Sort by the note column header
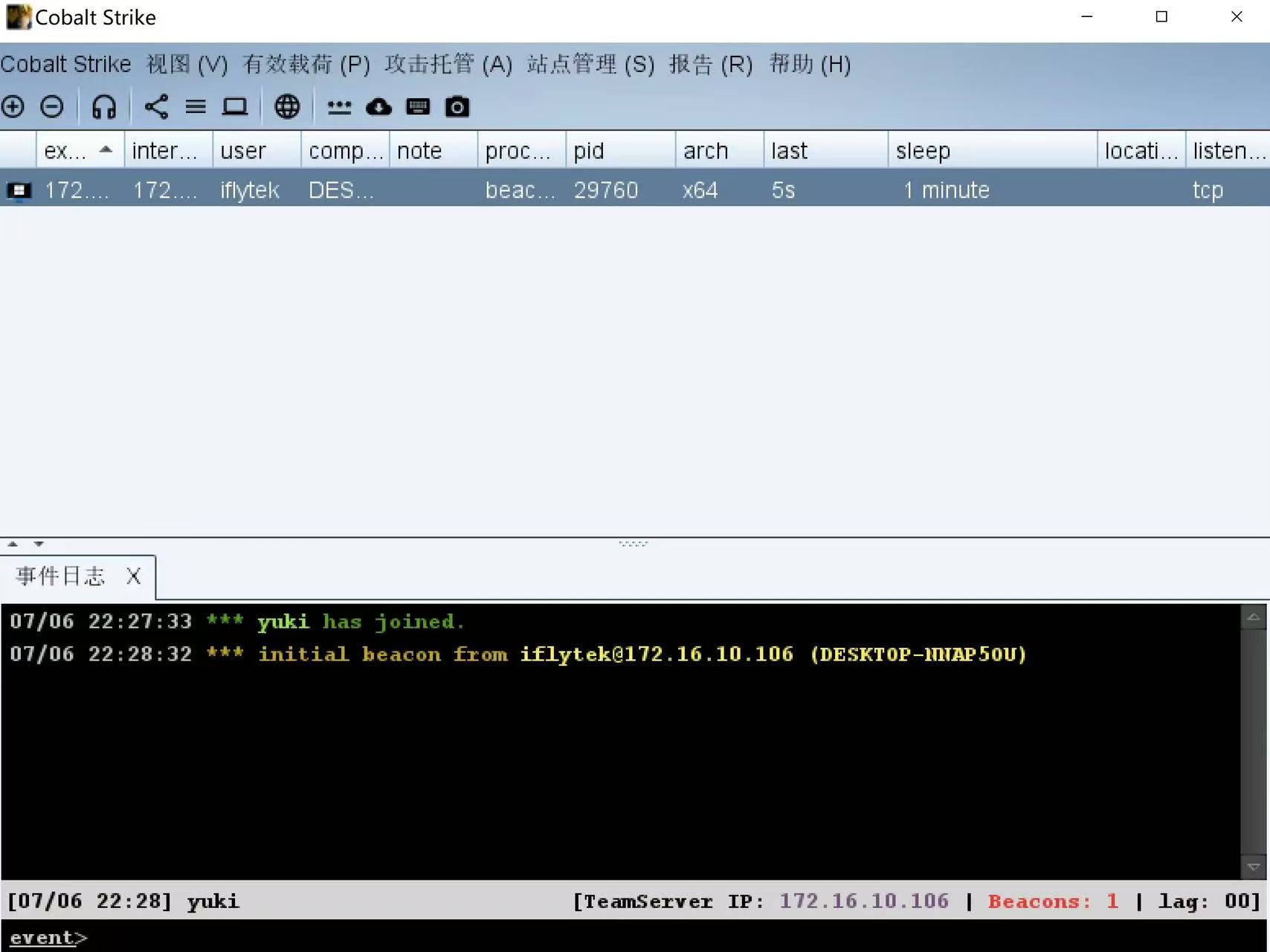 point(433,151)
